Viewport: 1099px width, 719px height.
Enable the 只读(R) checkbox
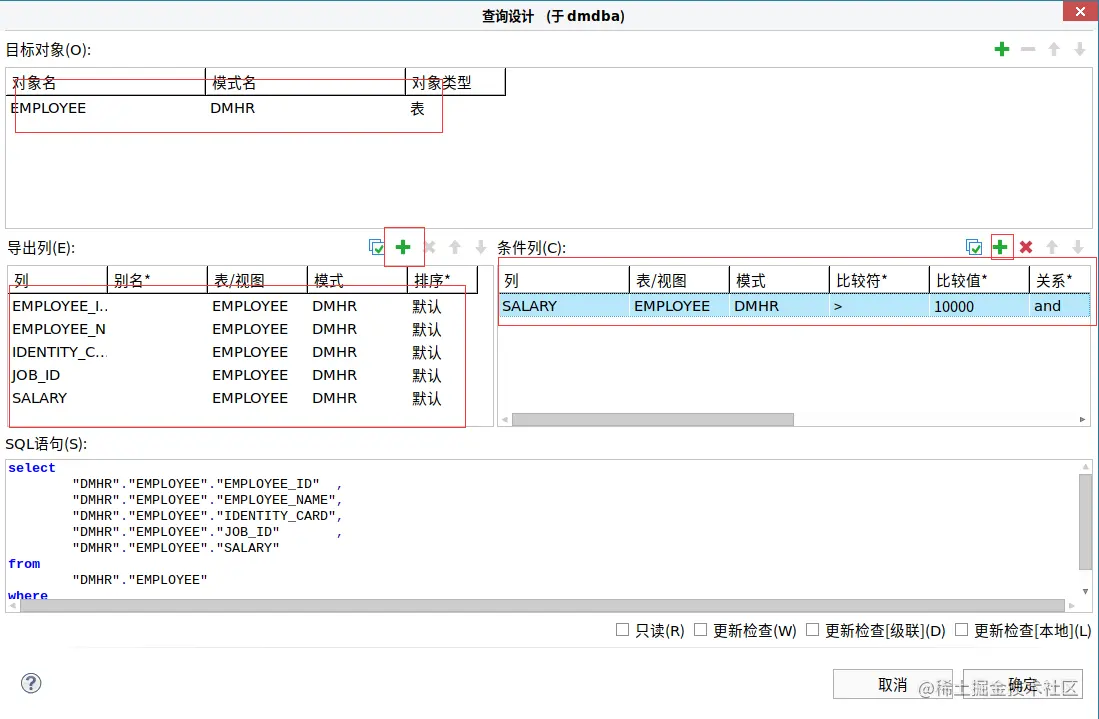point(622,630)
